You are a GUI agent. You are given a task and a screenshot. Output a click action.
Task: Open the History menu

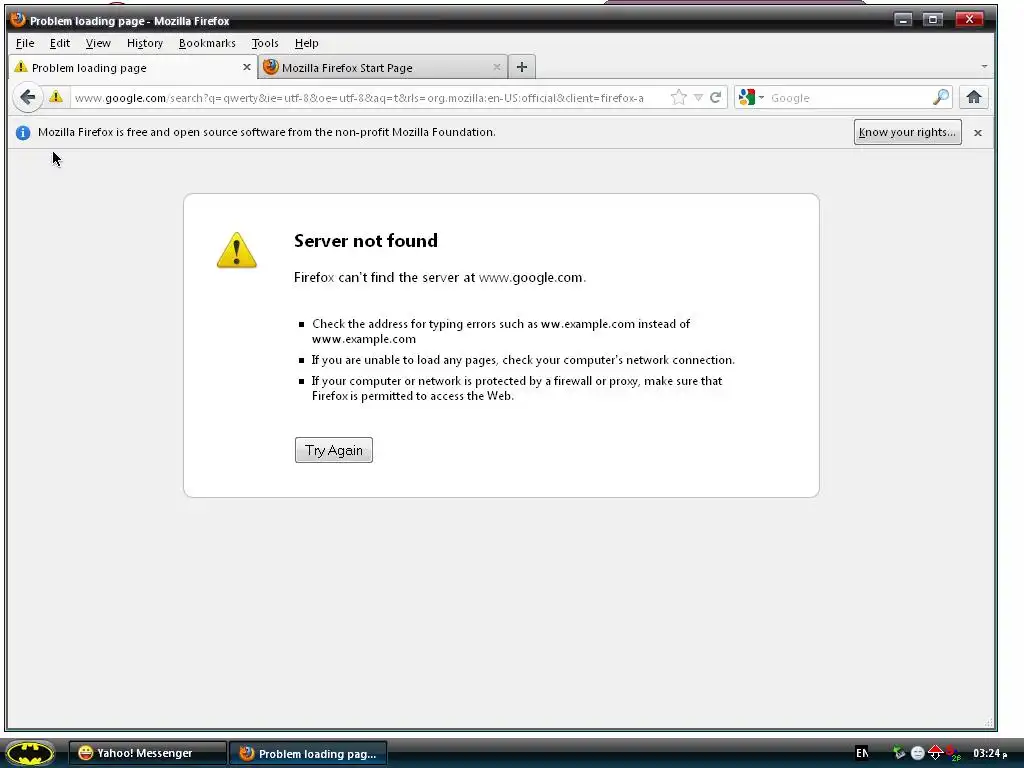[144, 43]
